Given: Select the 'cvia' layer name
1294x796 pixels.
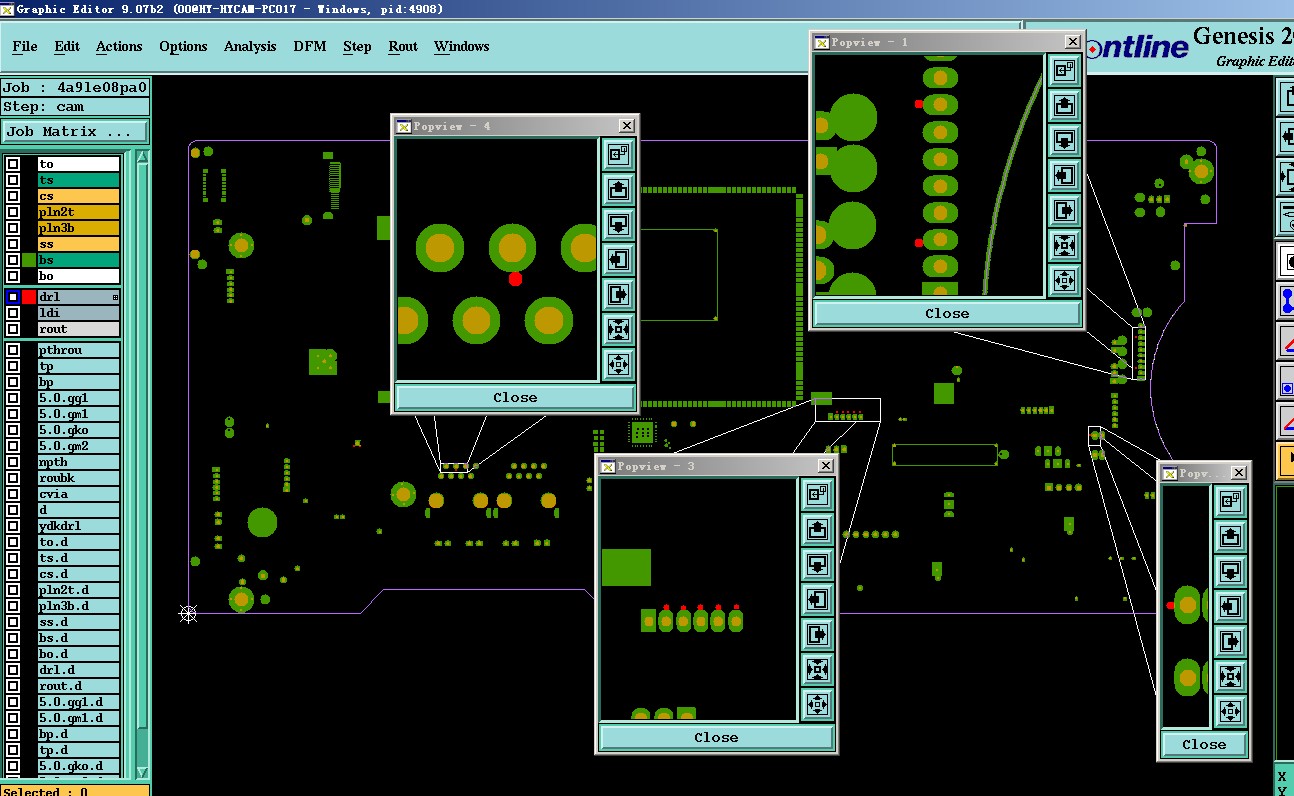Looking at the screenshot, I should coord(78,494).
